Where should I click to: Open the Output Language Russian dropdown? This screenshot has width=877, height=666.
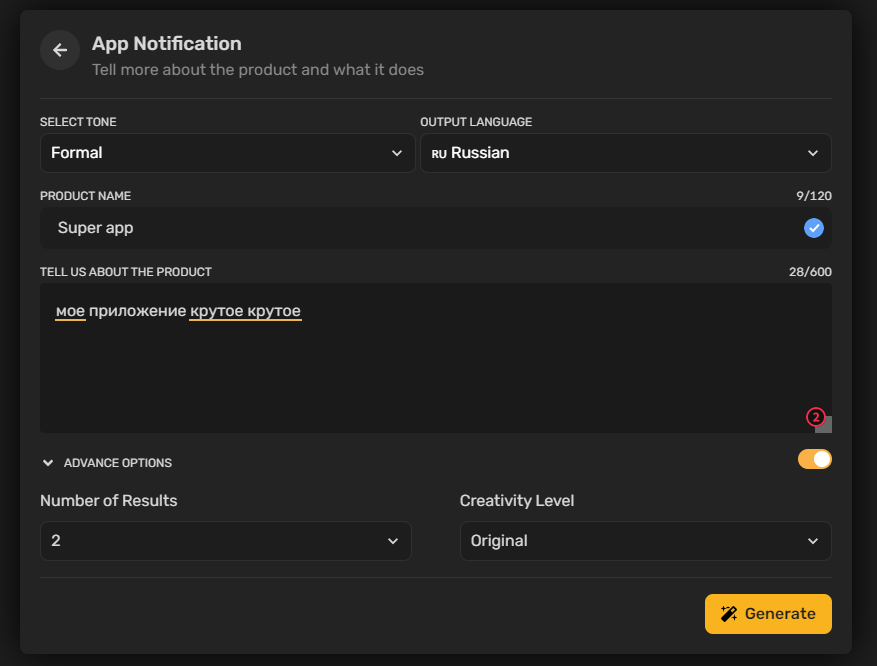tap(626, 153)
